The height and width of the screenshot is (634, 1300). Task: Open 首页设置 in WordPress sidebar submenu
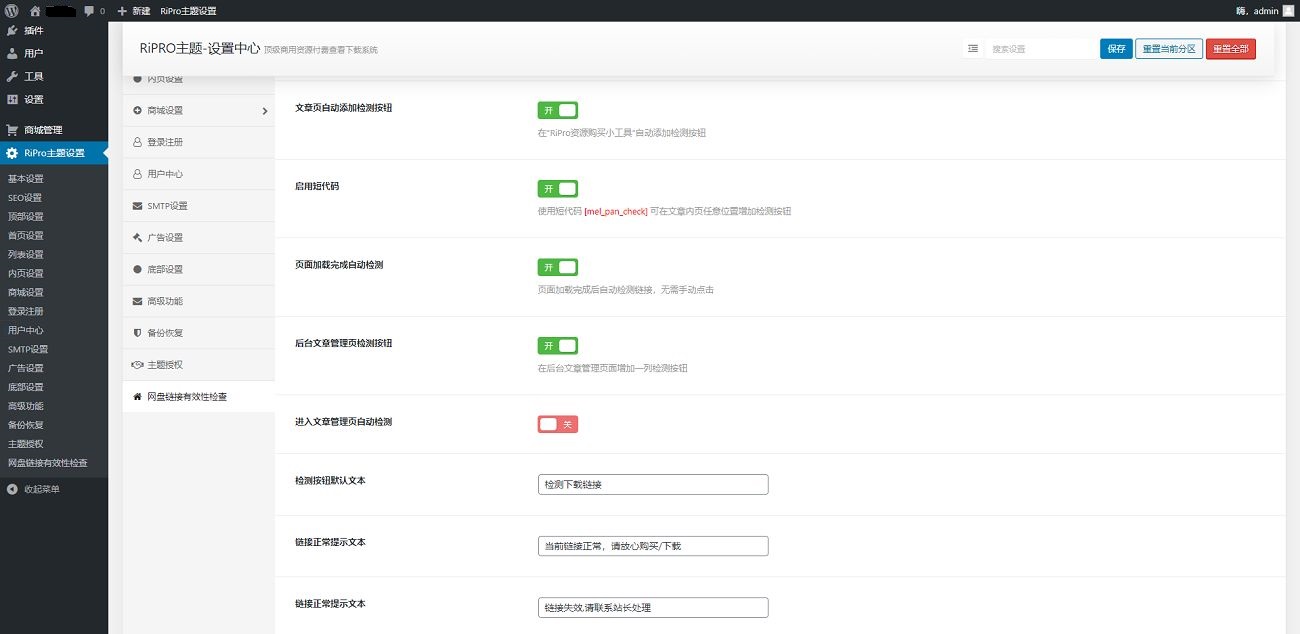point(26,236)
